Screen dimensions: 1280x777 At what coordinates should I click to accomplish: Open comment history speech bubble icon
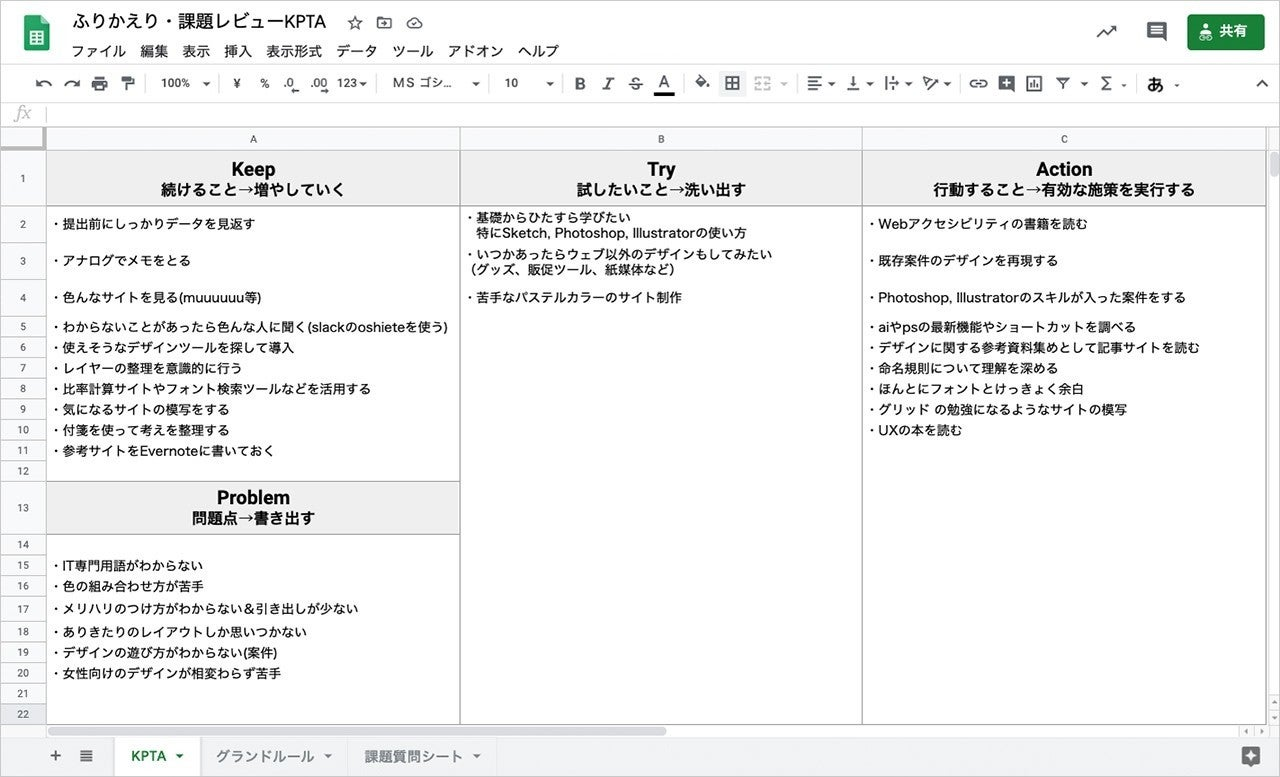(x=1156, y=32)
